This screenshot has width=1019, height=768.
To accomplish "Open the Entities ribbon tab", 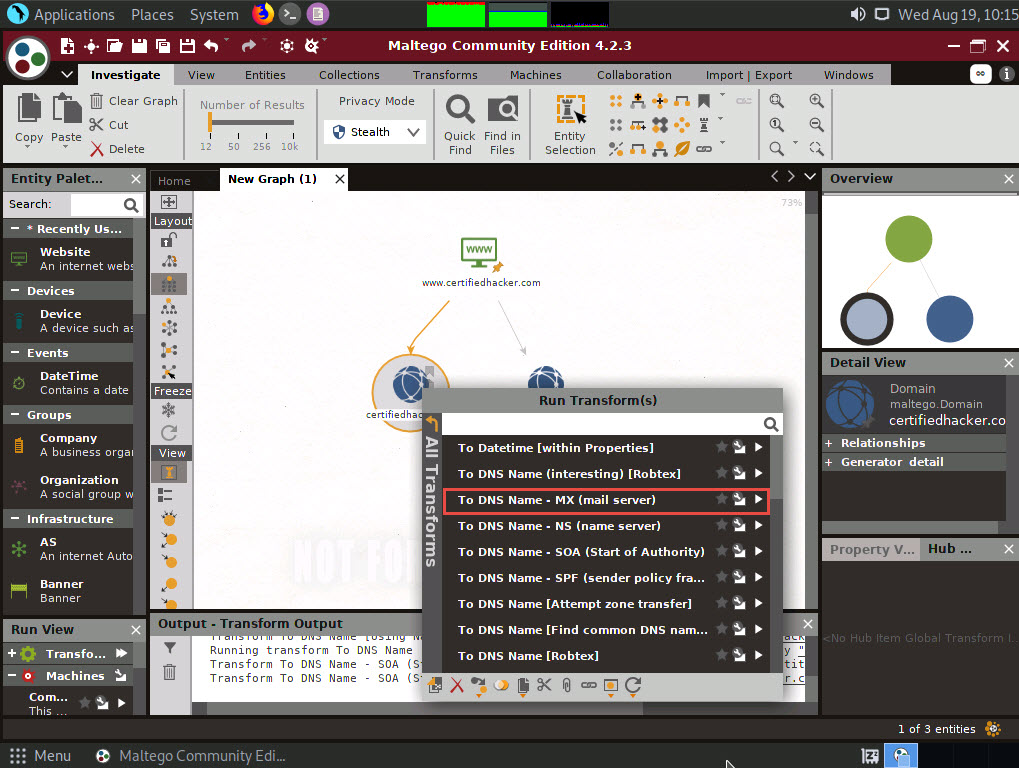I will pos(265,75).
